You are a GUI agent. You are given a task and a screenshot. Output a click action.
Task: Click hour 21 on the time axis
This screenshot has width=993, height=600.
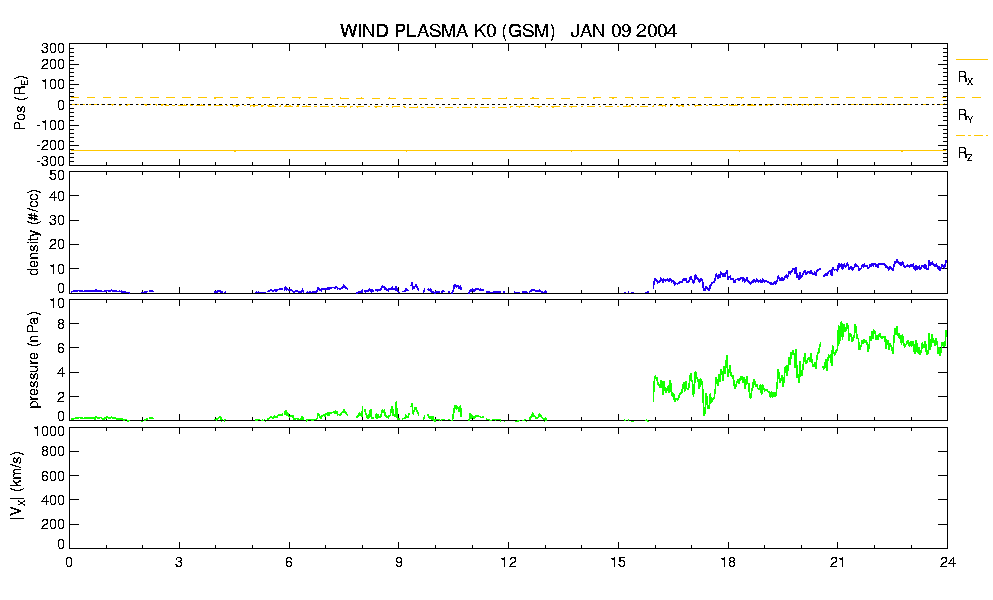click(x=837, y=562)
